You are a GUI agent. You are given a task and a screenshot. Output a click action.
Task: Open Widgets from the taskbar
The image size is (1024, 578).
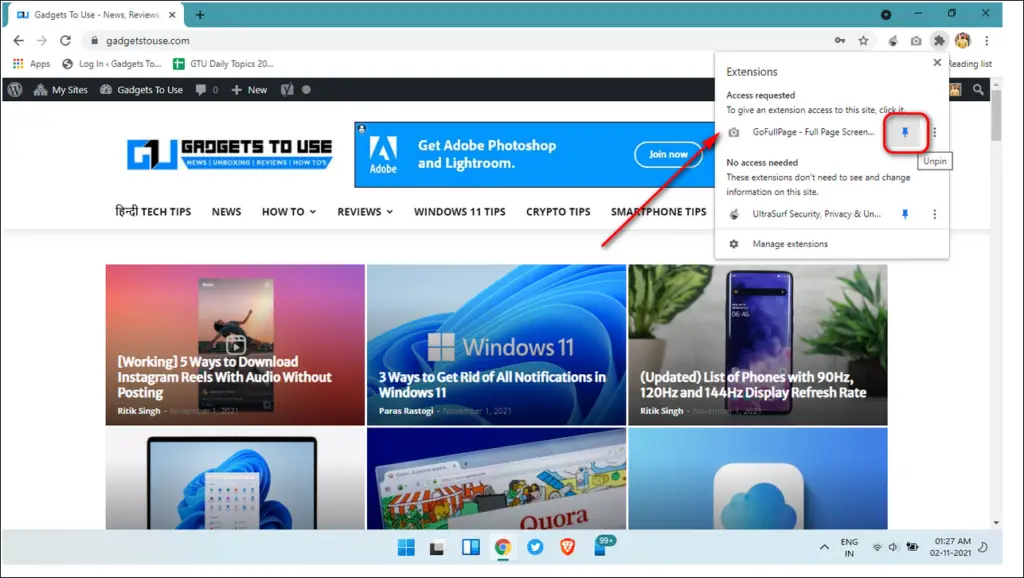(x=470, y=547)
